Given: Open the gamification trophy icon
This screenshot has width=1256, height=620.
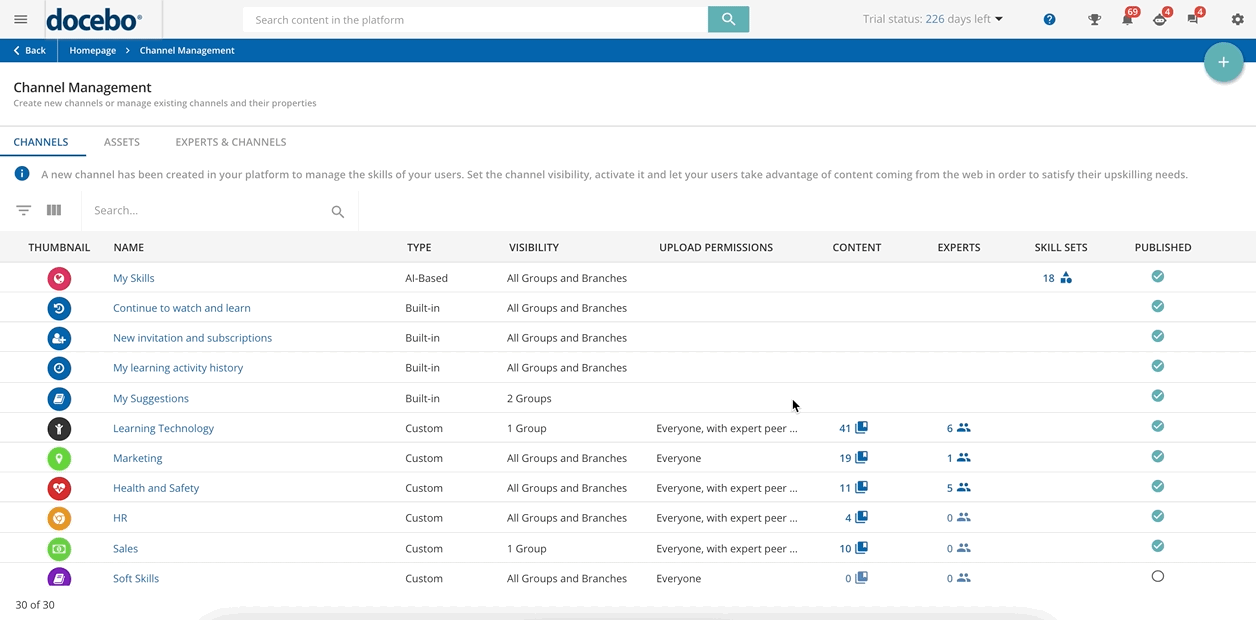Looking at the screenshot, I should tap(1094, 19).
